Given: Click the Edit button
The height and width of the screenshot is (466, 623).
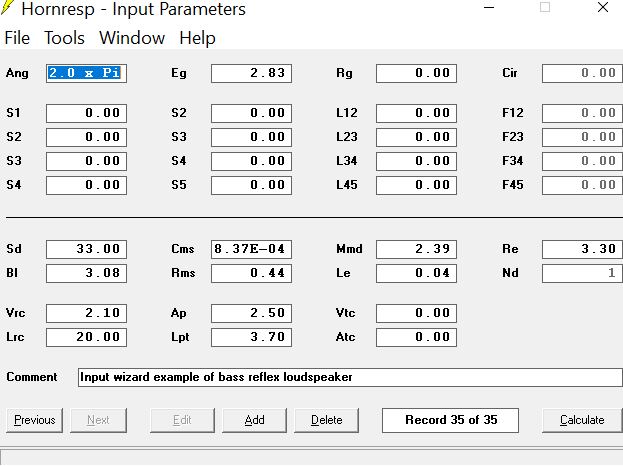Looking at the screenshot, I should coord(182,420).
